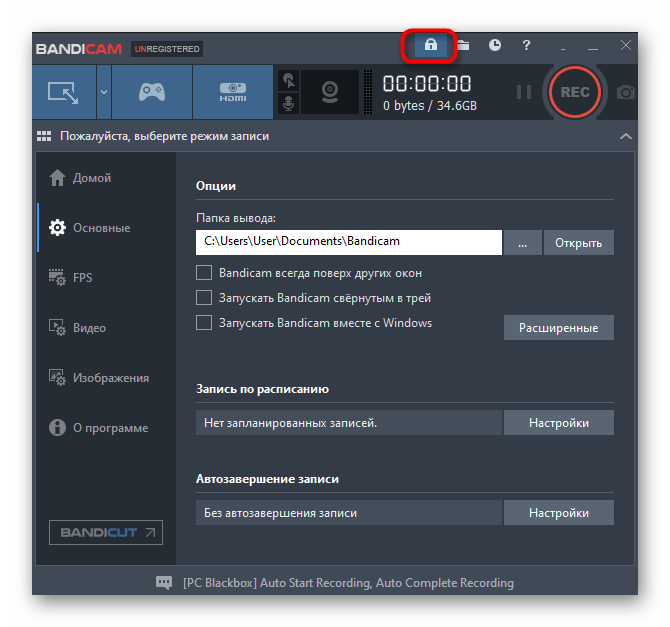
Task: Click the О программе info icon
Action: pyautogui.click(x=57, y=428)
